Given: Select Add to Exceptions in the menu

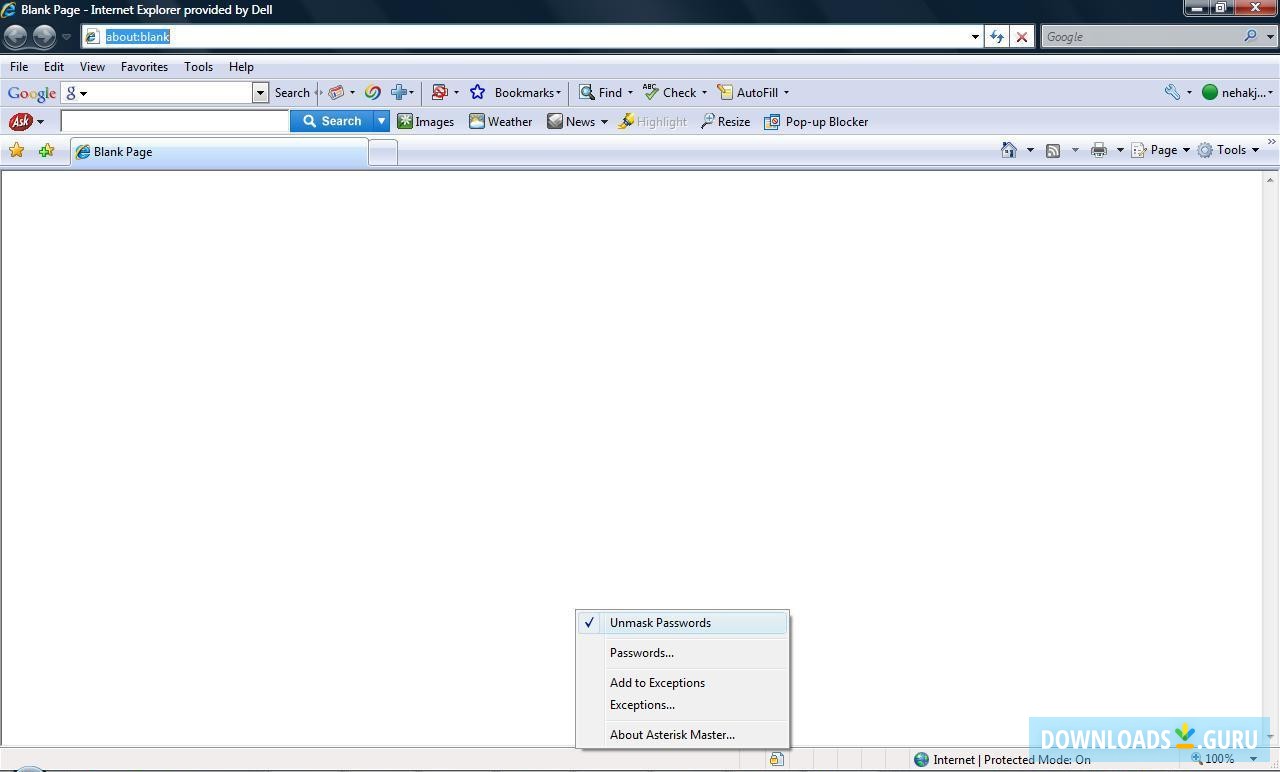Looking at the screenshot, I should tap(683, 683).
